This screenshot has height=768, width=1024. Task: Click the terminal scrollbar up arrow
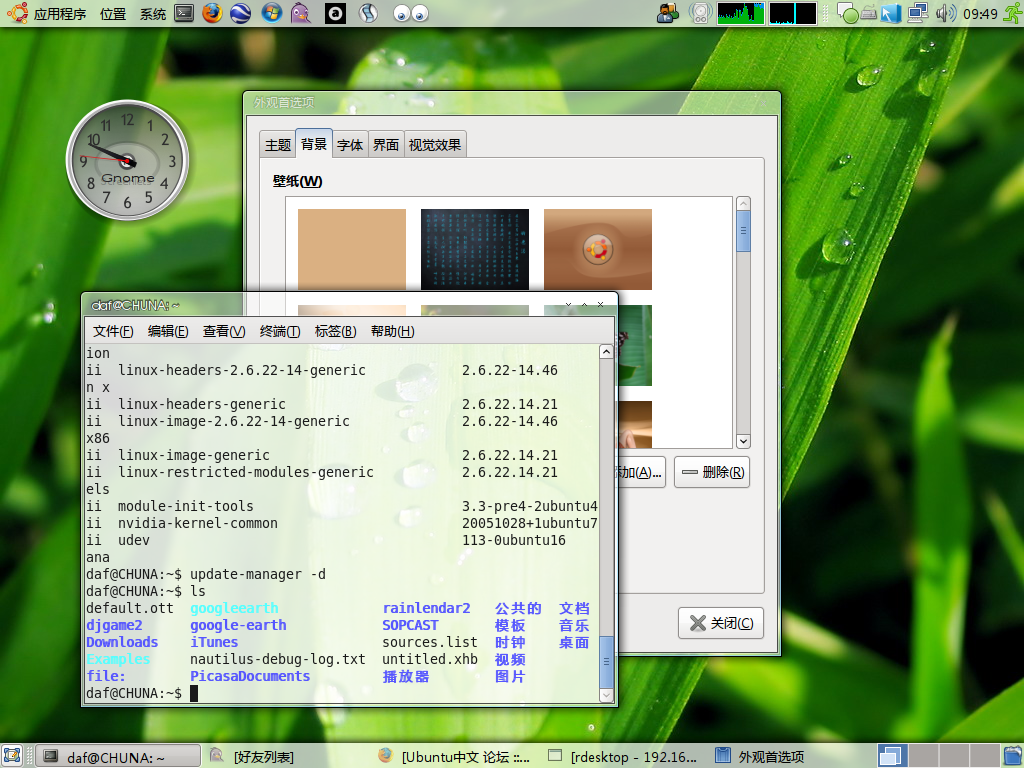tap(606, 352)
